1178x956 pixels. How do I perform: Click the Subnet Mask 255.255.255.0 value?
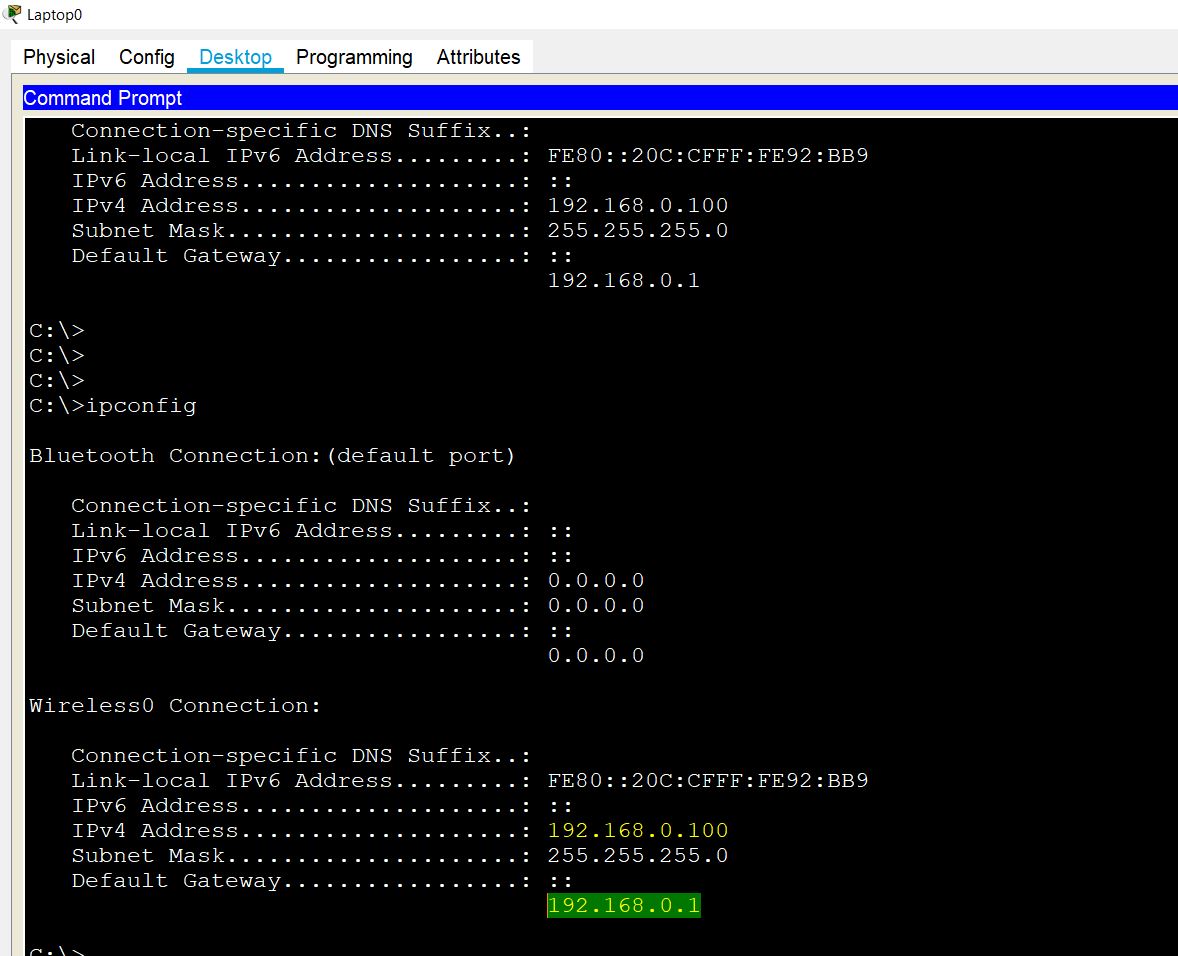[638, 855]
